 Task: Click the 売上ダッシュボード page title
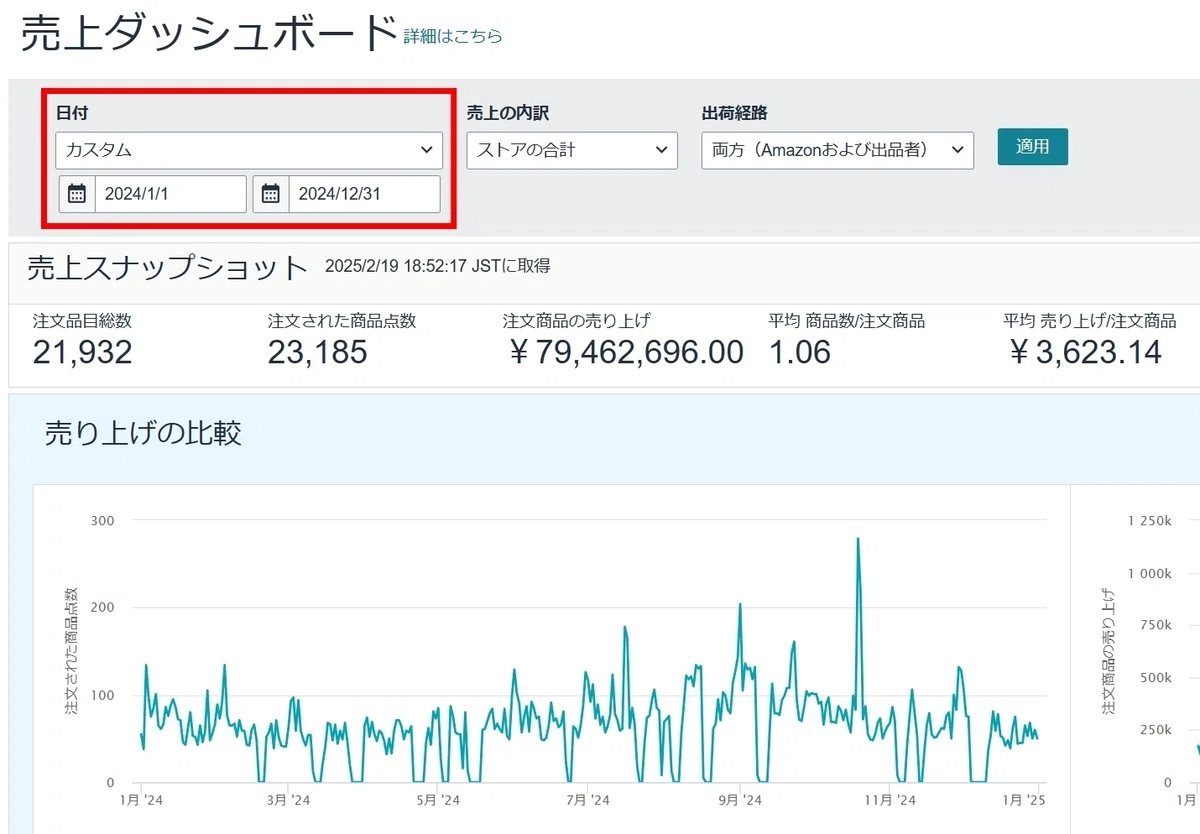(x=209, y=33)
